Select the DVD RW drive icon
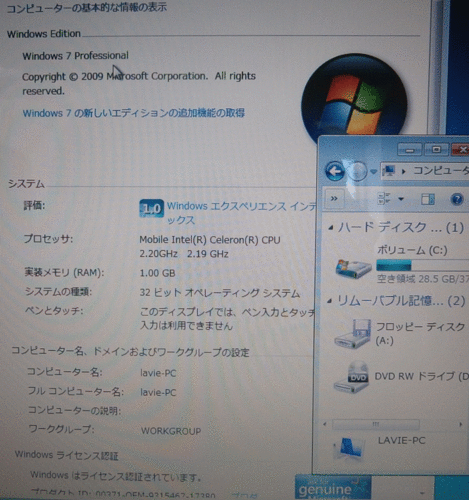 (351, 377)
